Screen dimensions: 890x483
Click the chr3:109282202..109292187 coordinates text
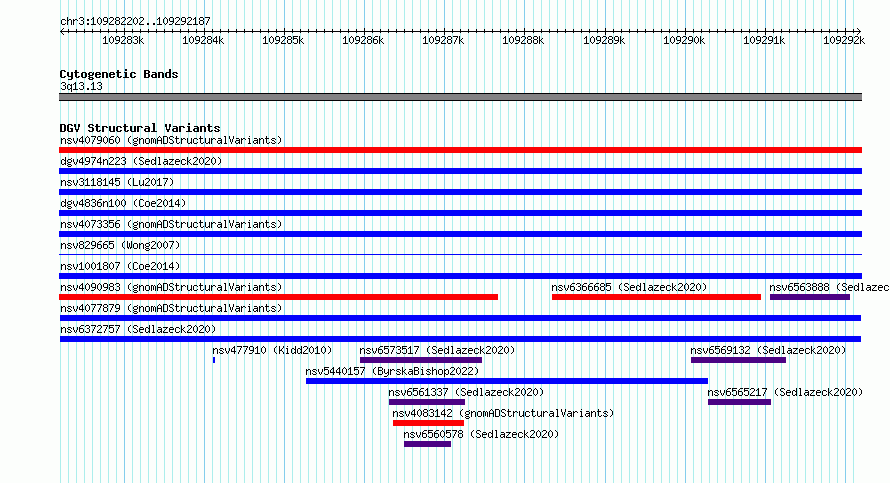[135, 21]
